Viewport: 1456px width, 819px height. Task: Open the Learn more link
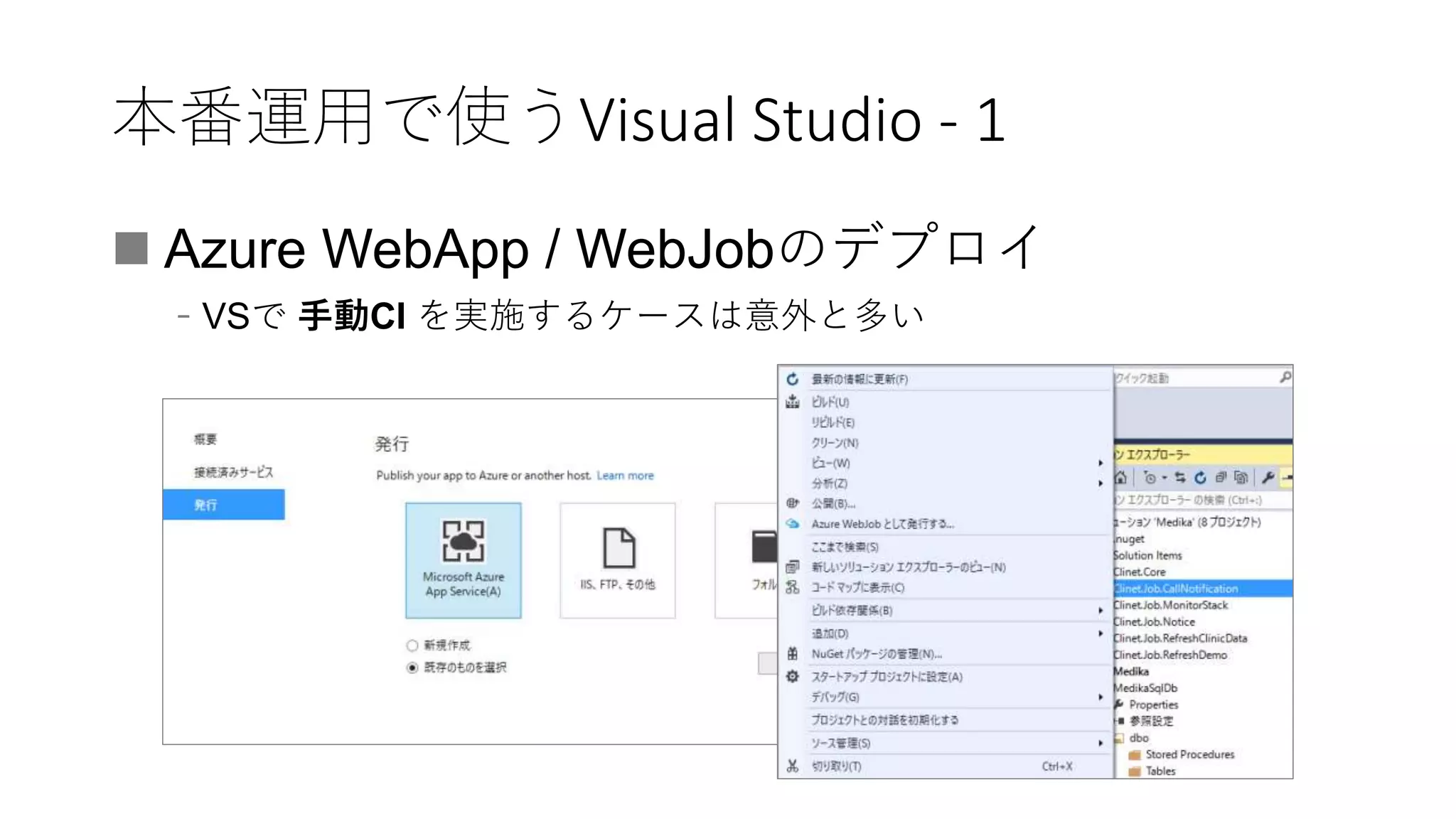click(x=625, y=476)
